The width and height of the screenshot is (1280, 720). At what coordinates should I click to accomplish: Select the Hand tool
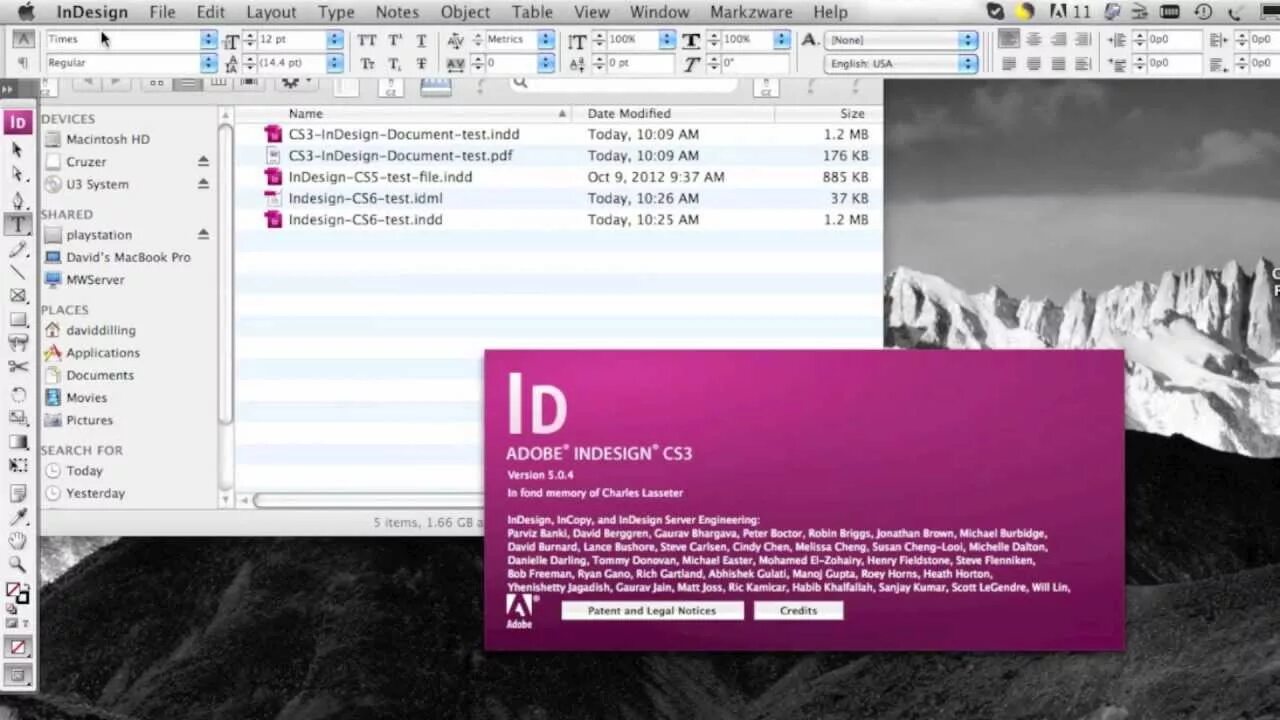[17, 541]
